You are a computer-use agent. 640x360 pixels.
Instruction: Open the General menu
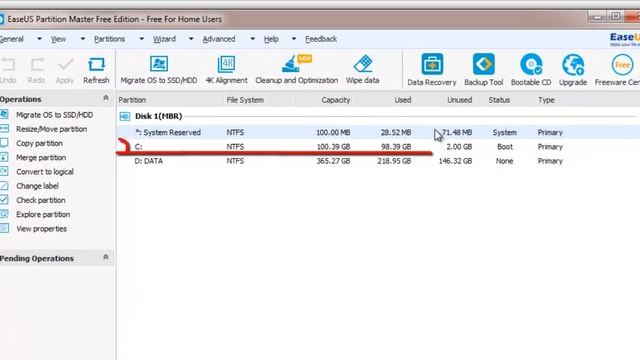pos(12,39)
